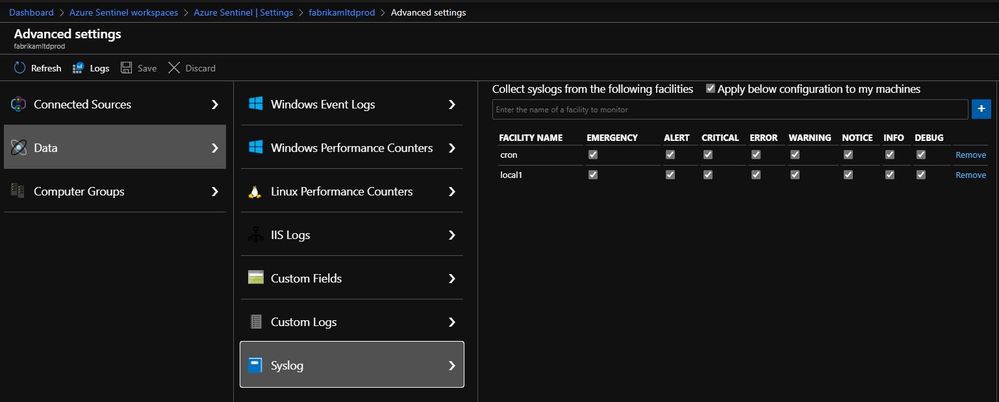999x402 pixels.
Task: Click the Windows Performance Counters icon
Action: click(x=255, y=148)
